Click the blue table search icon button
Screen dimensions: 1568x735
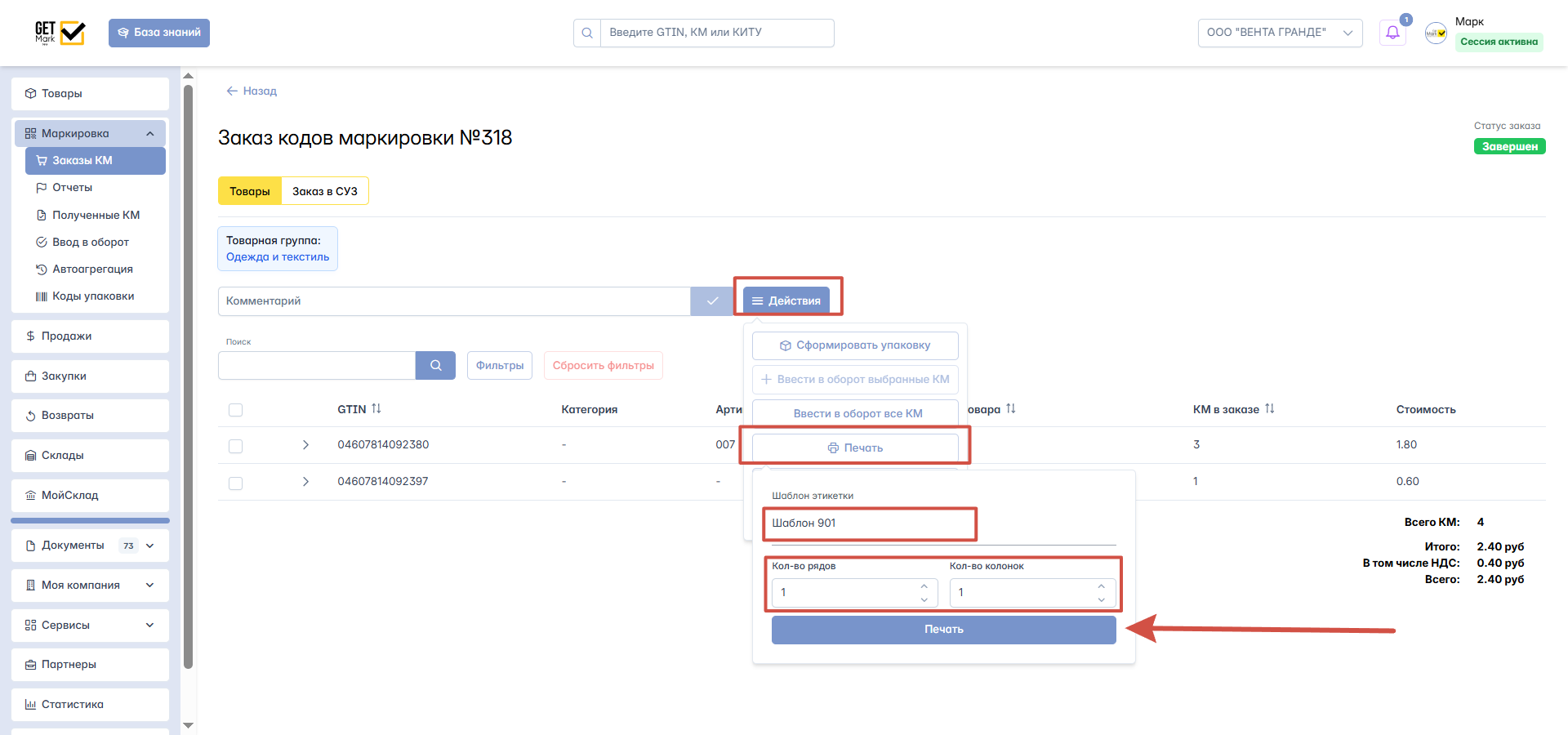(435, 366)
